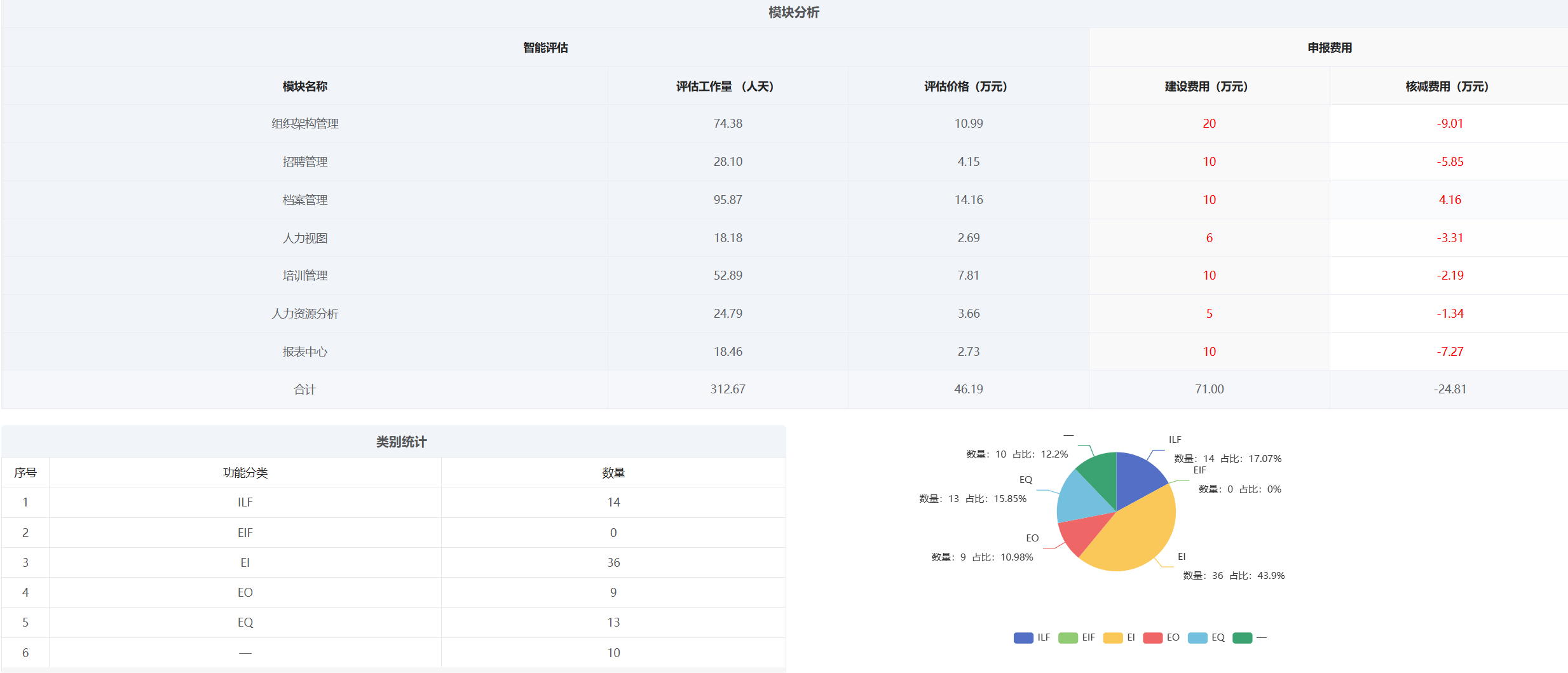Select the ILF category cell

click(245, 503)
